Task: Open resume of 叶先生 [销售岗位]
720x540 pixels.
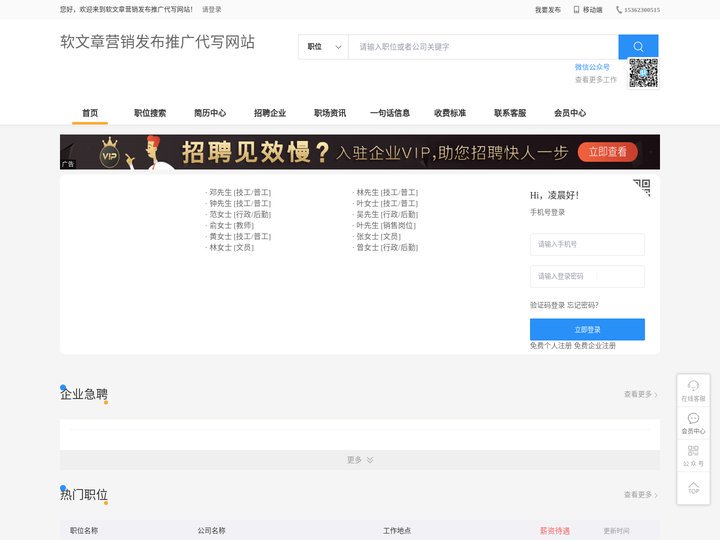Action: [386, 225]
